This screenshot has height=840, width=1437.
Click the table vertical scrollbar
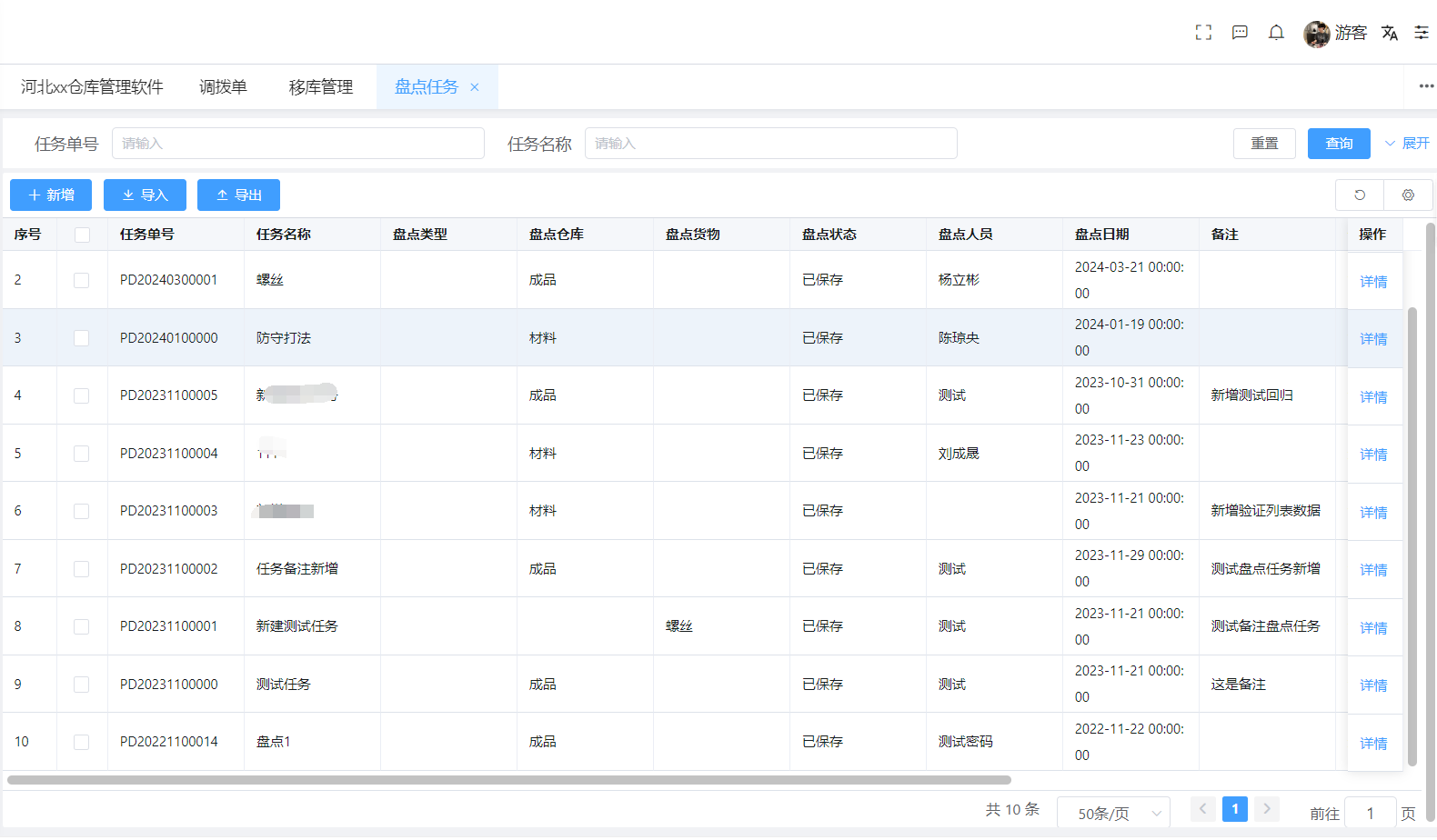click(1412, 536)
